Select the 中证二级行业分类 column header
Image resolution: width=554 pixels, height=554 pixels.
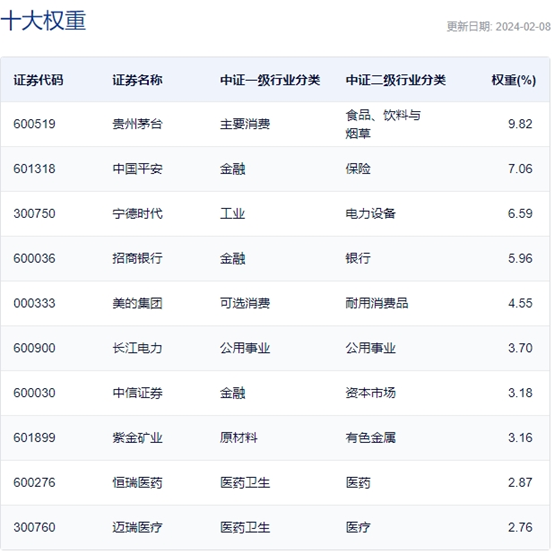pyautogui.click(x=396, y=80)
